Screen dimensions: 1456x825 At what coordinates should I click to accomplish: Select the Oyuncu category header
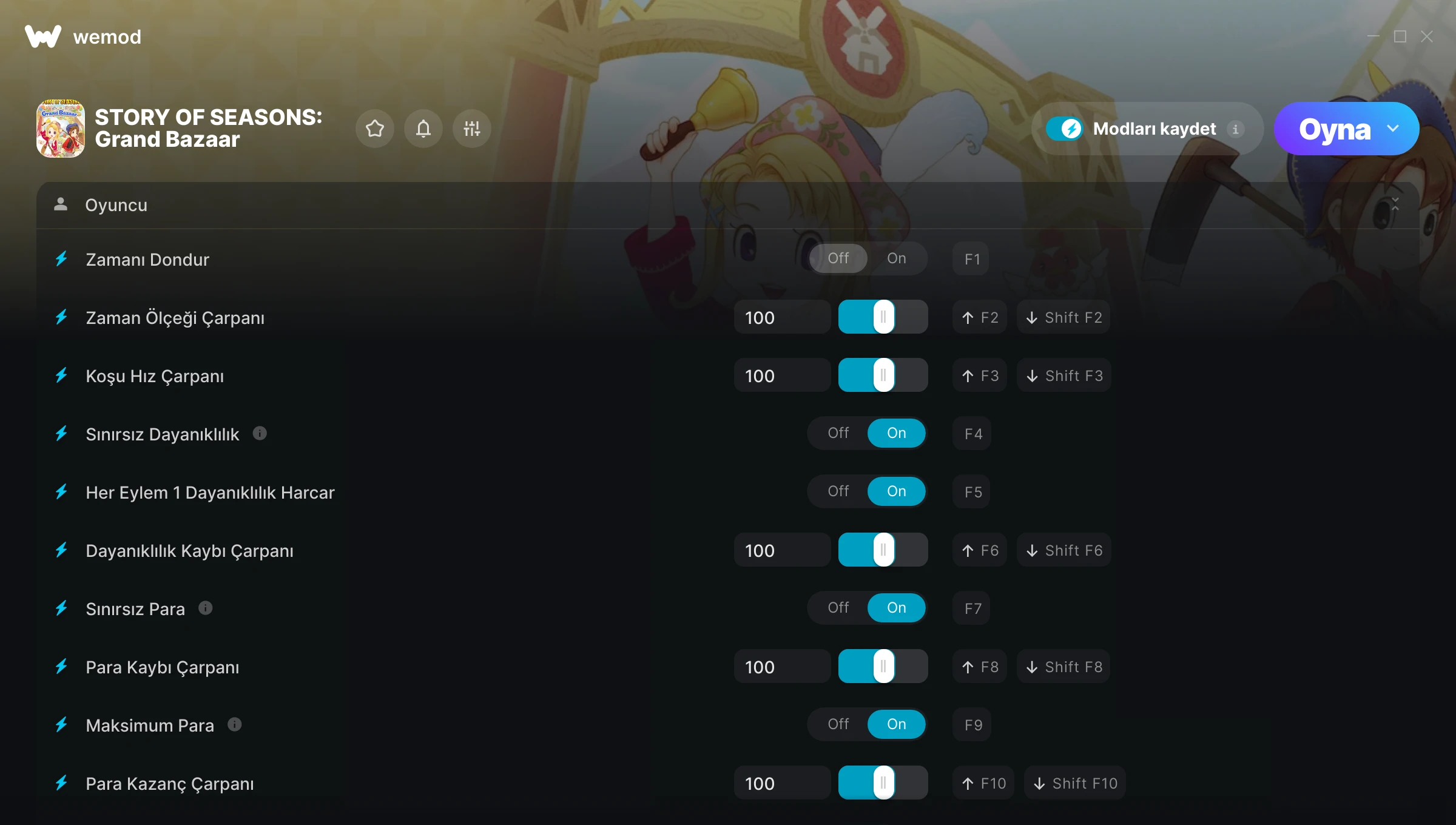728,205
